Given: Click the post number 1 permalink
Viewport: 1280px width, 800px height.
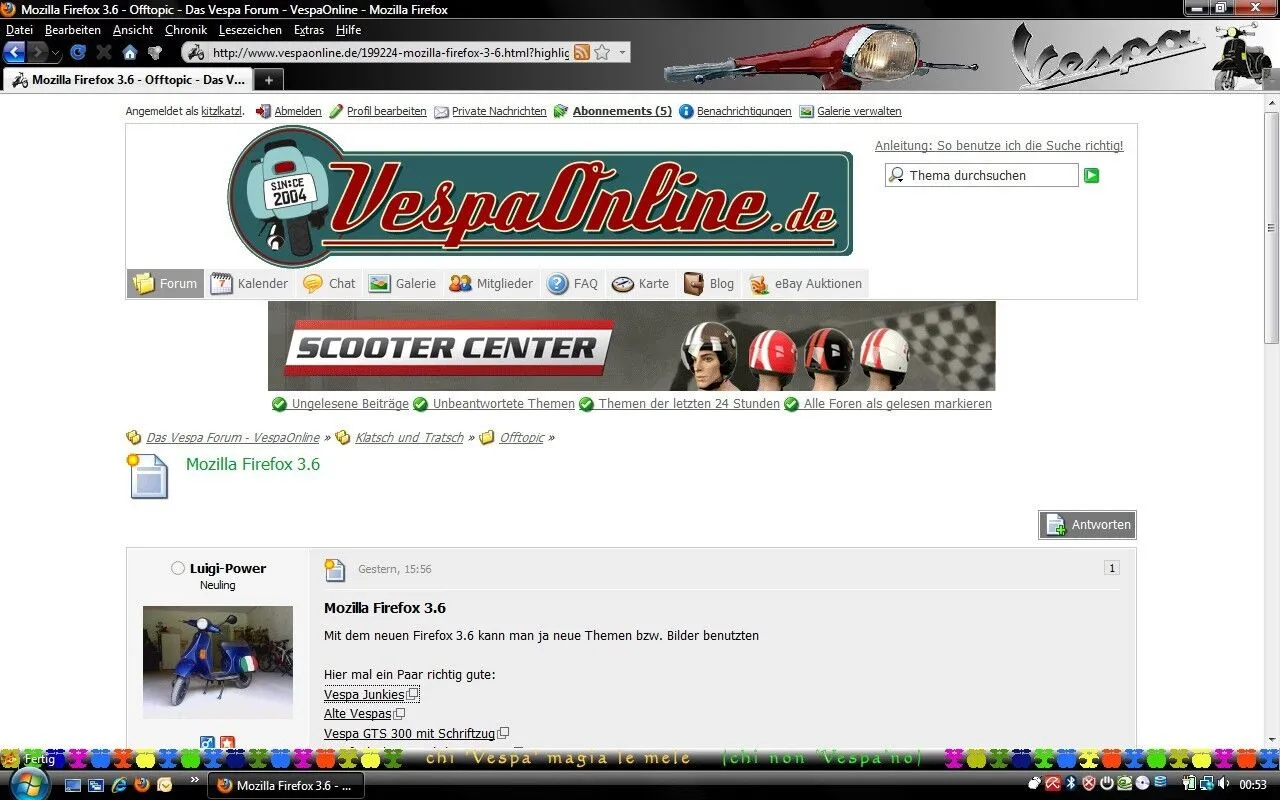Looking at the screenshot, I should [1111, 568].
